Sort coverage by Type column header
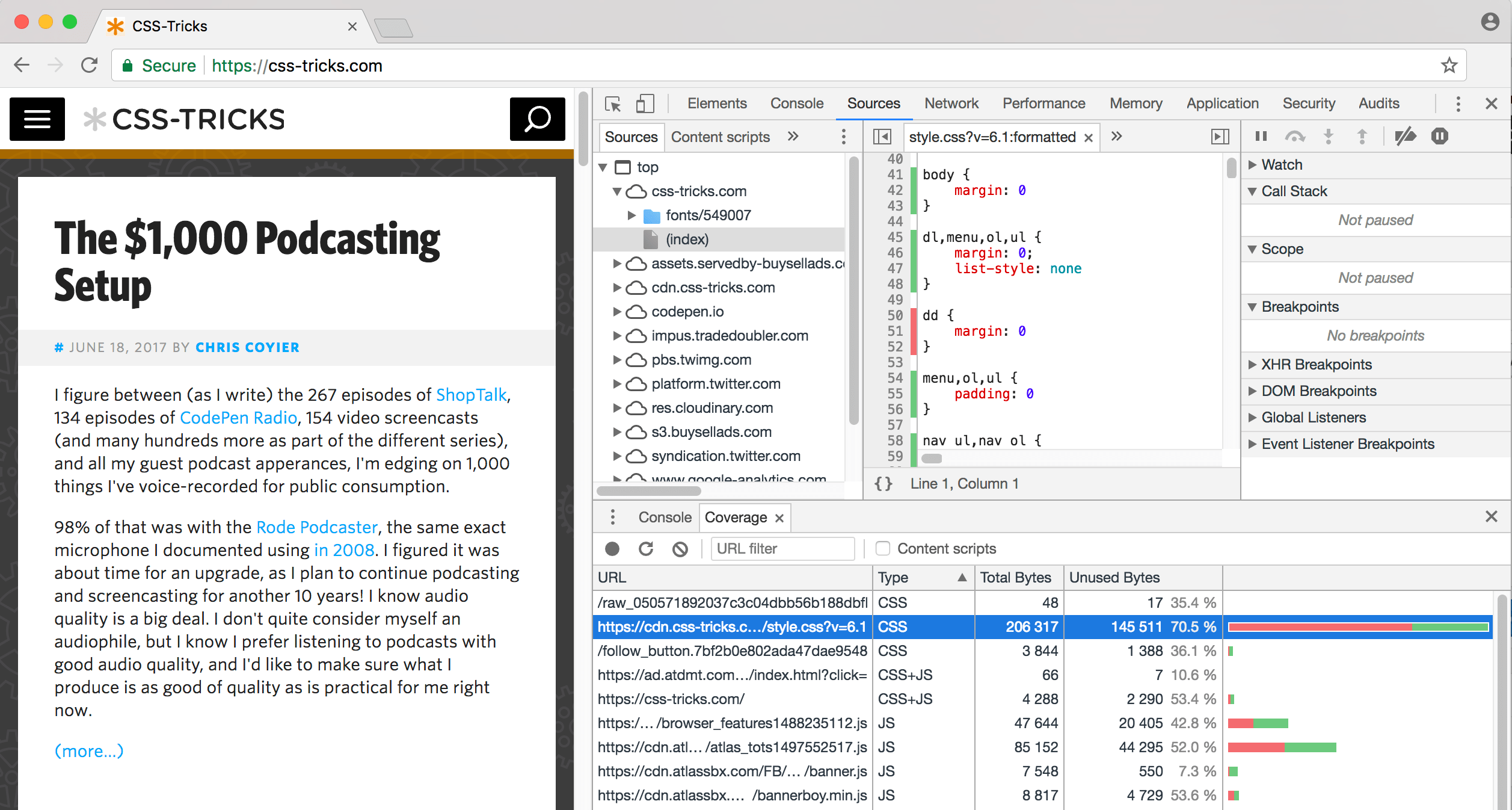1512x810 pixels. point(923,578)
